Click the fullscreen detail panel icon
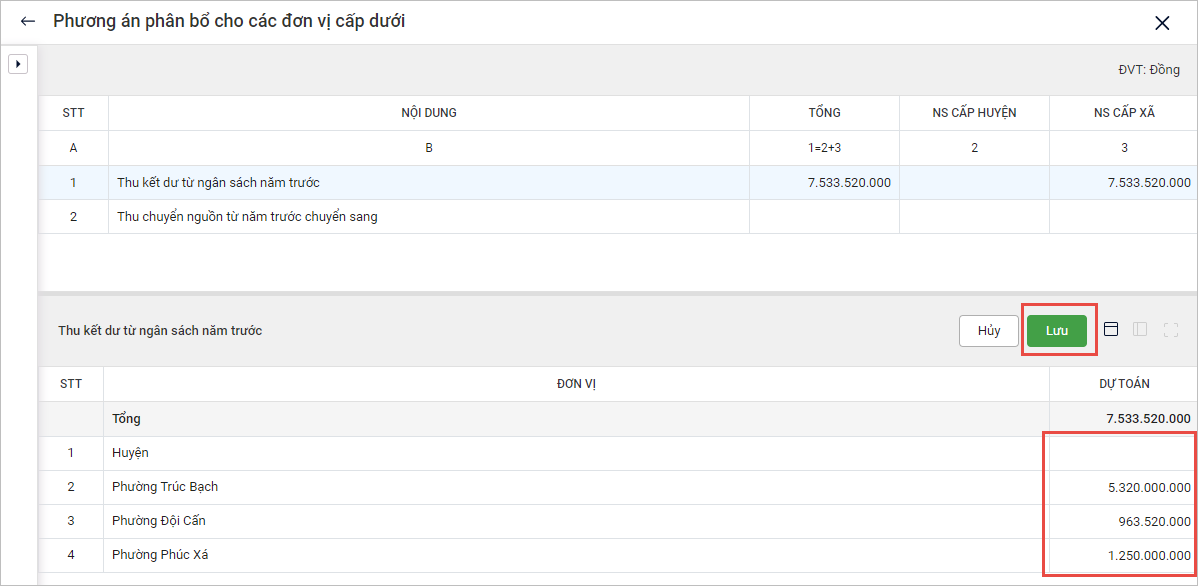Viewport: 1198px width, 586px height. click(x=1171, y=329)
